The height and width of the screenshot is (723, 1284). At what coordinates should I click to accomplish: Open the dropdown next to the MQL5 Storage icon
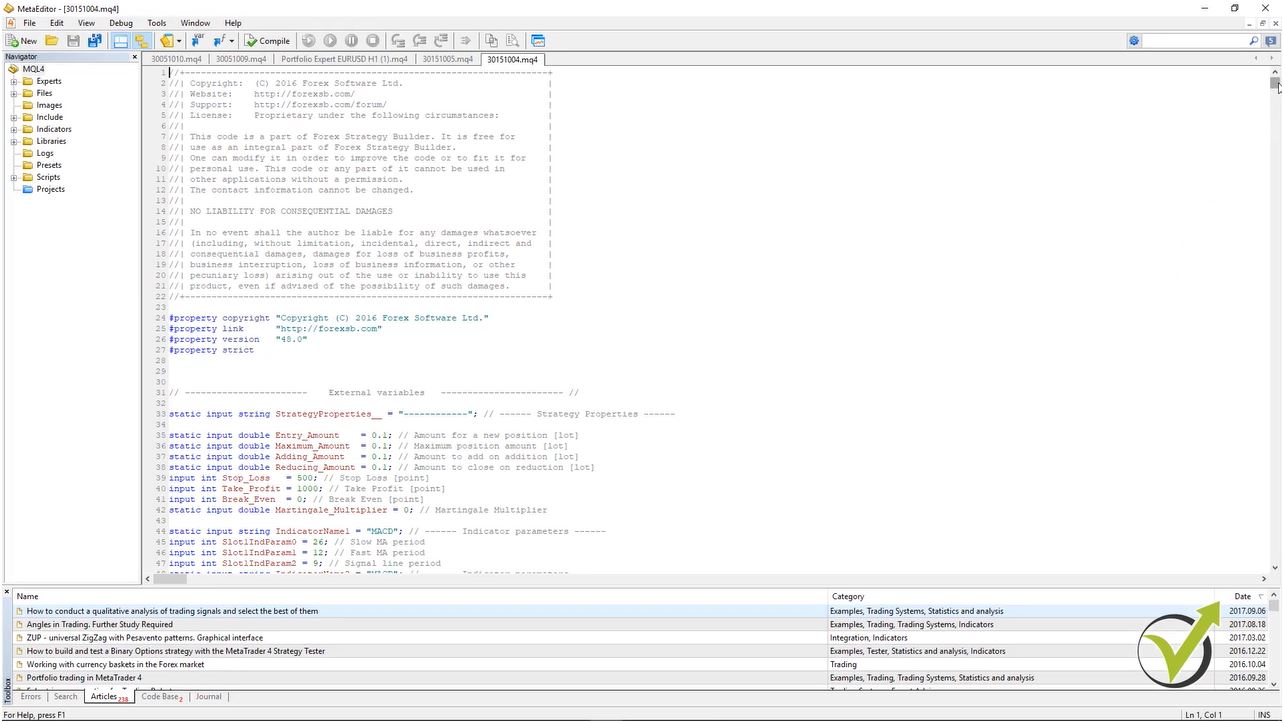[x=177, y=40]
